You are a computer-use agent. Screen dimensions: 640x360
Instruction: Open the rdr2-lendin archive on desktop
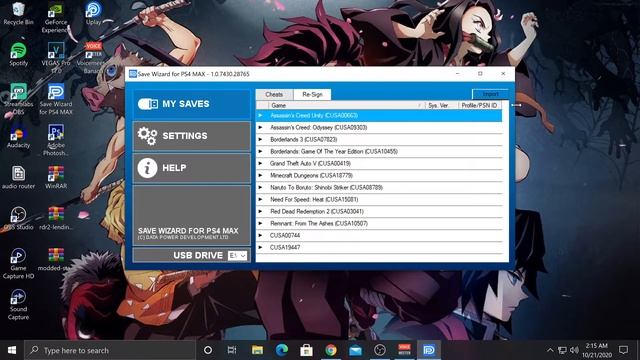click(x=56, y=219)
